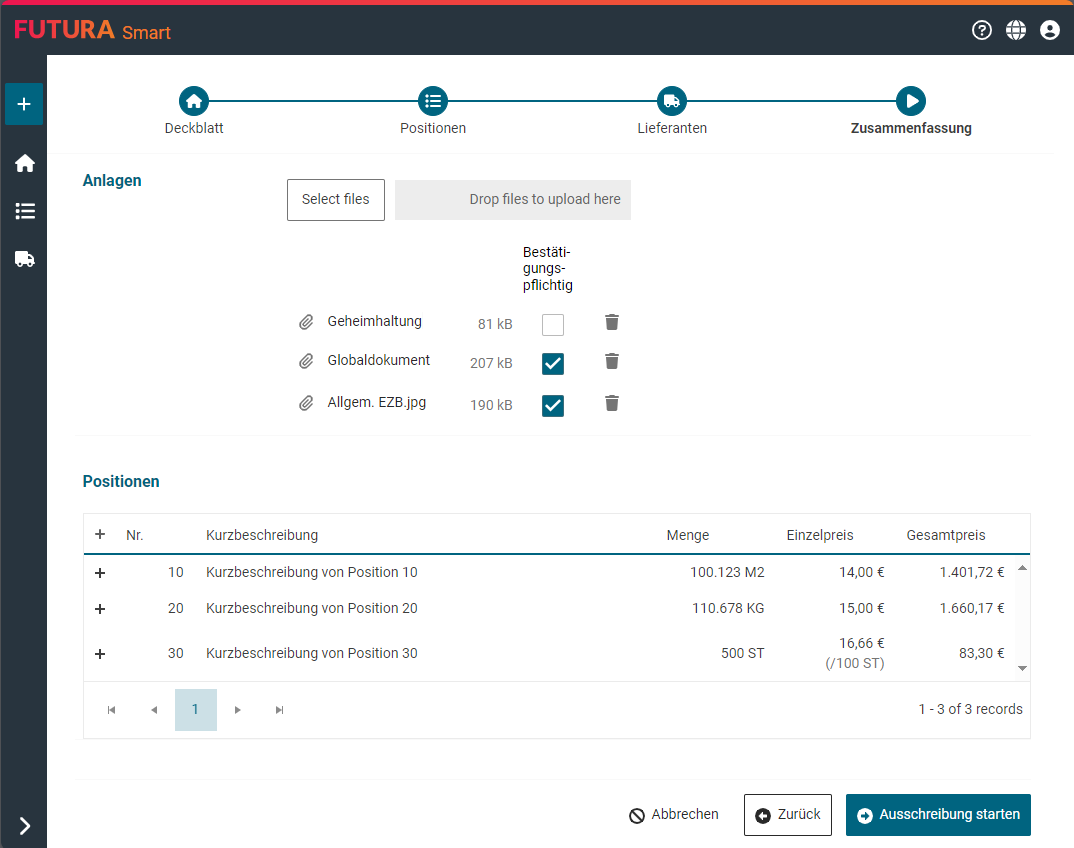Open the globe language selector
This screenshot has width=1074, height=848.
[x=1015, y=30]
